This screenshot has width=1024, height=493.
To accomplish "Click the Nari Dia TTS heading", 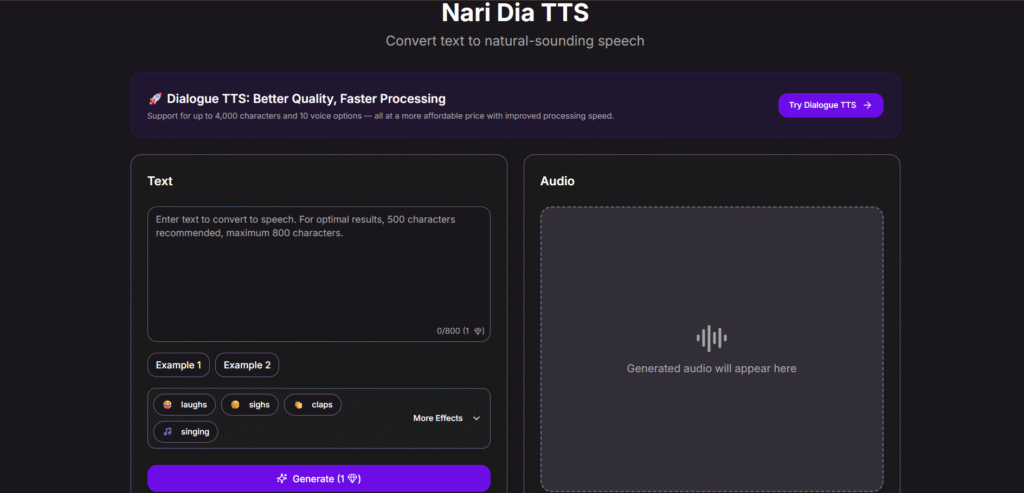I will (x=515, y=12).
